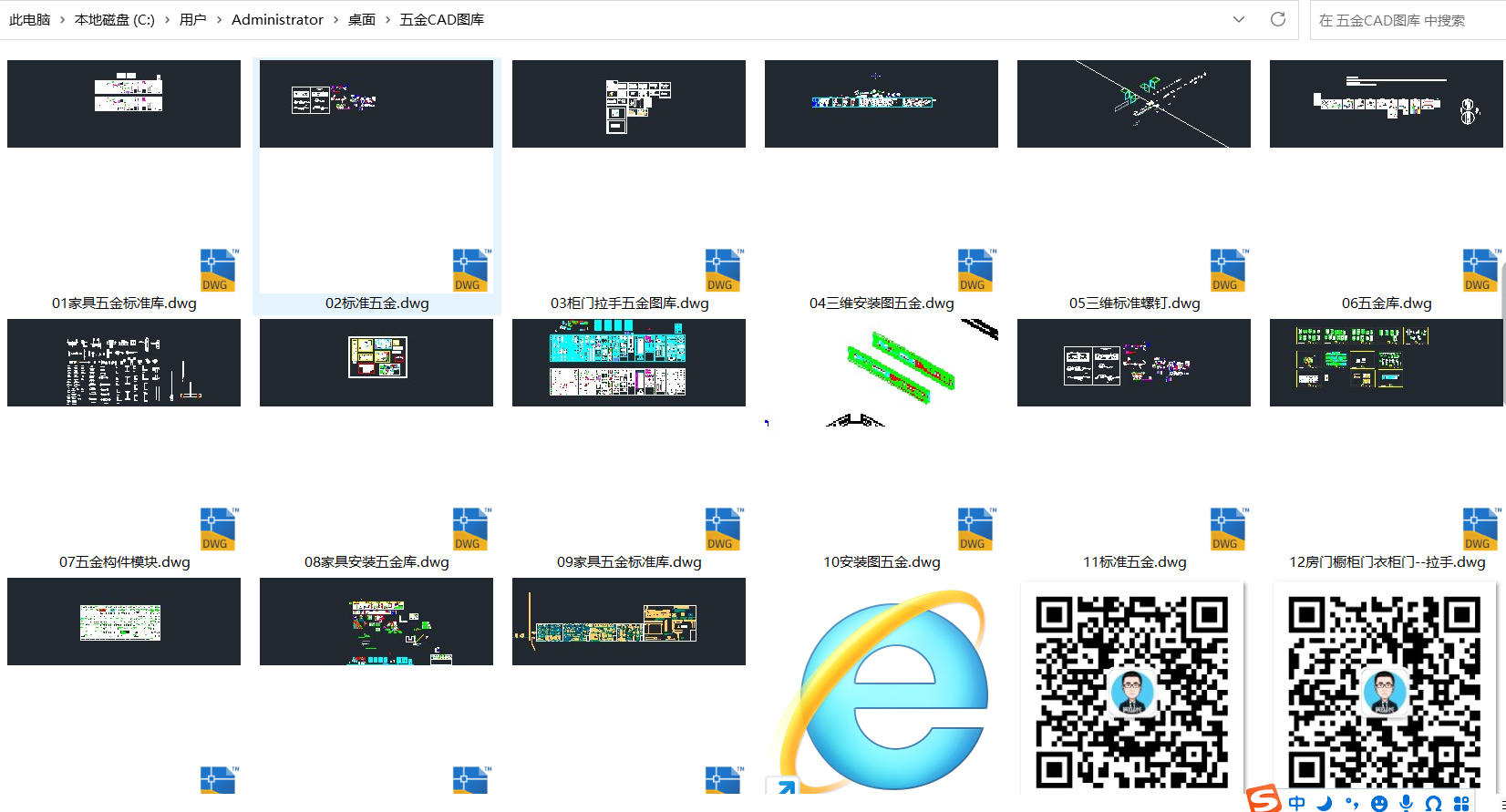The width and height of the screenshot is (1506, 812).
Task: Expand the chevron after 本地磁盘 (C:)
Action: click(x=168, y=19)
